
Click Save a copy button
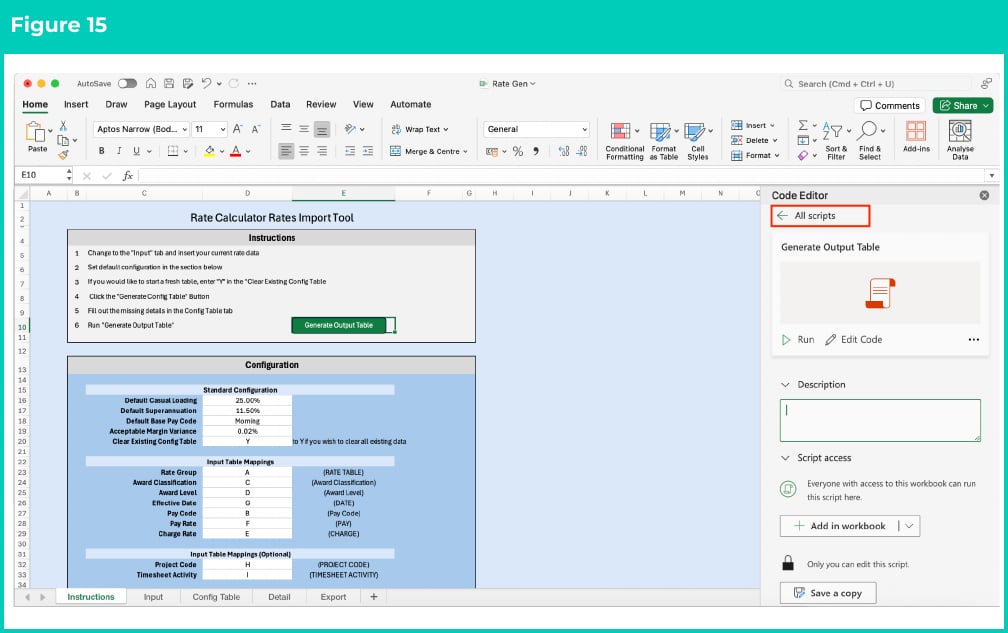828,593
